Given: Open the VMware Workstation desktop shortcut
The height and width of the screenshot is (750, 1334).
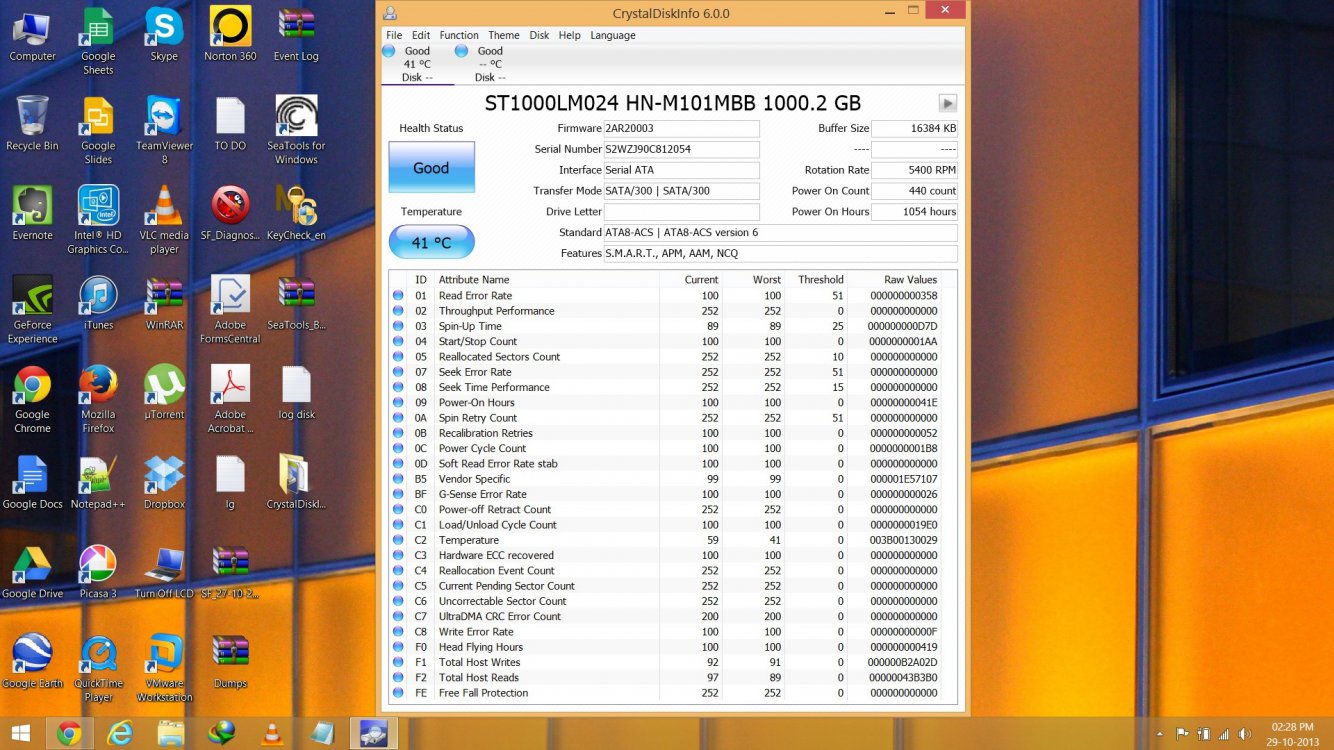Looking at the screenshot, I should (x=164, y=669).
